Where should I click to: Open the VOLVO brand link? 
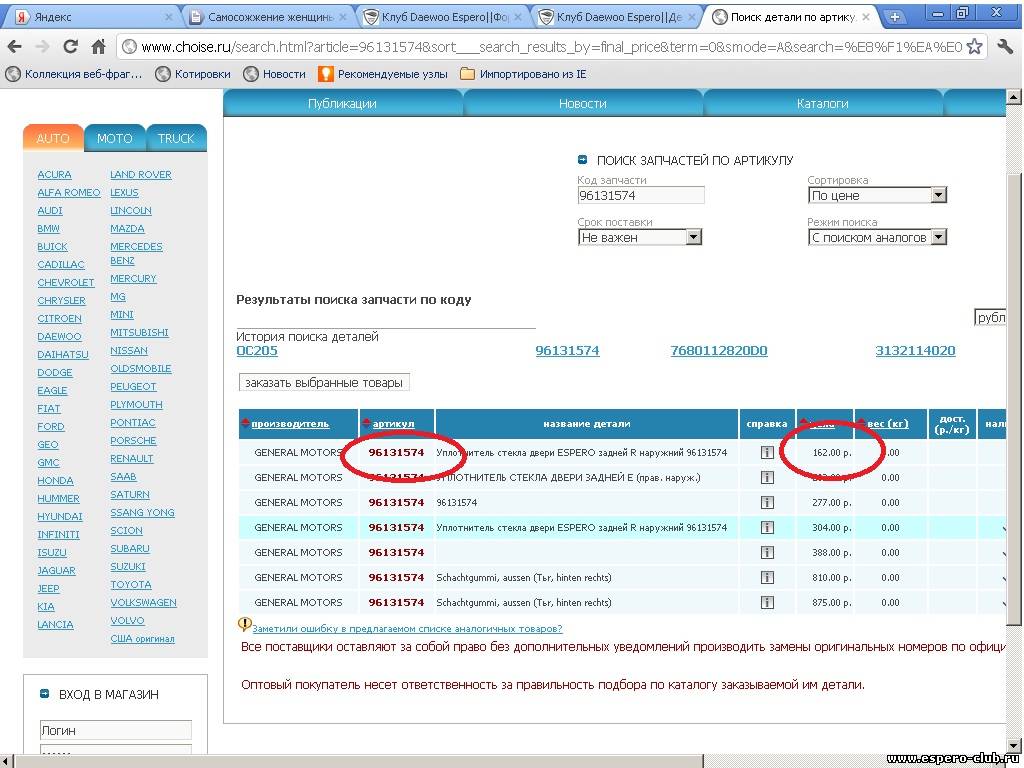(x=127, y=620)
